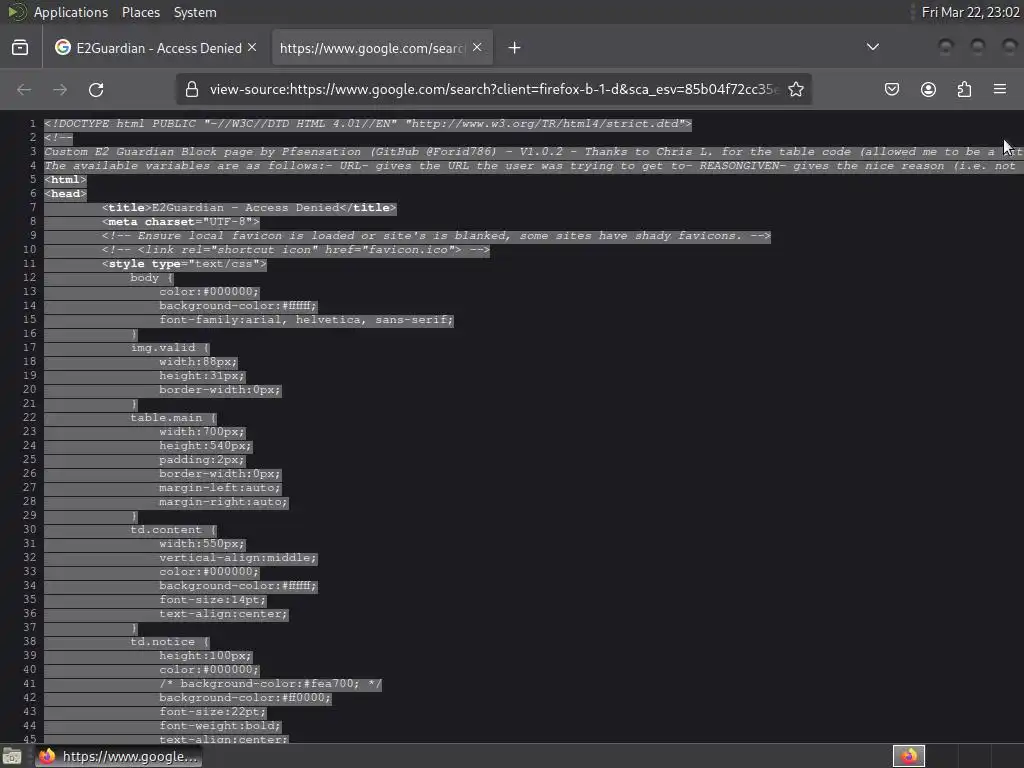Go back with the back arrow
1024x768 pixels.
pyautogui.click(x=24, y=89)
